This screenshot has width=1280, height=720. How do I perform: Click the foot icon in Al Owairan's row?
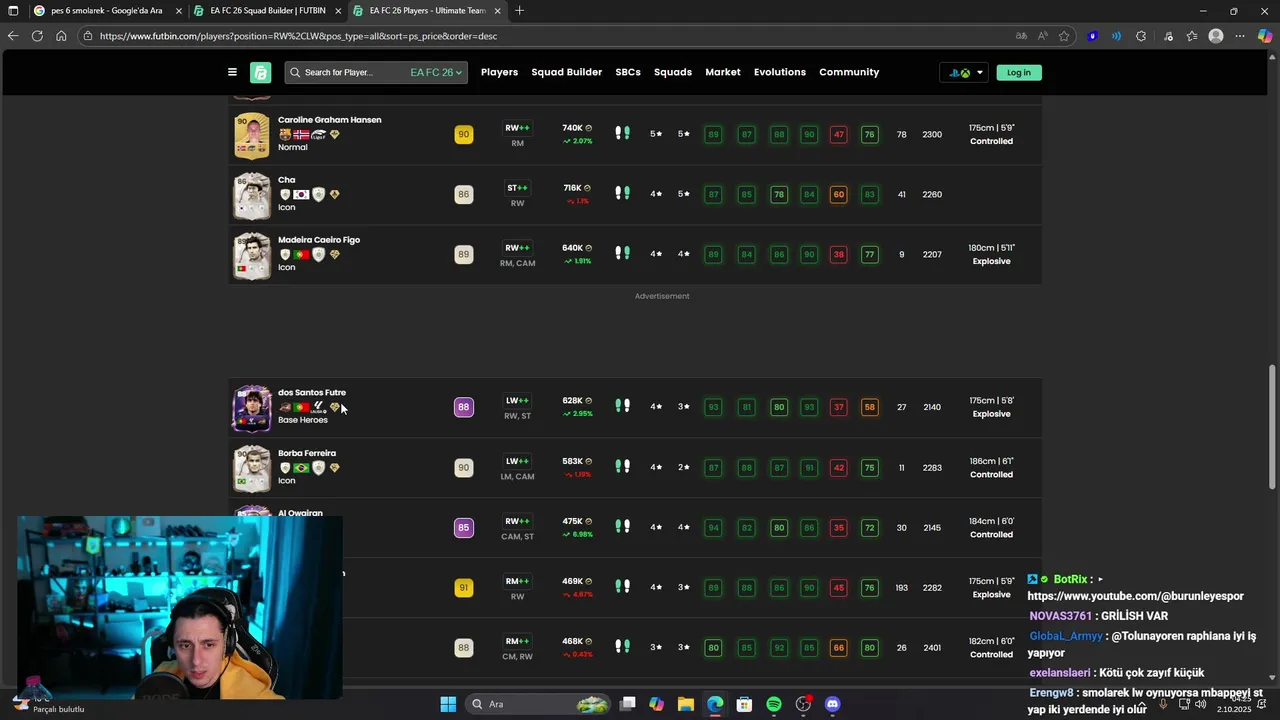point(622,527)
